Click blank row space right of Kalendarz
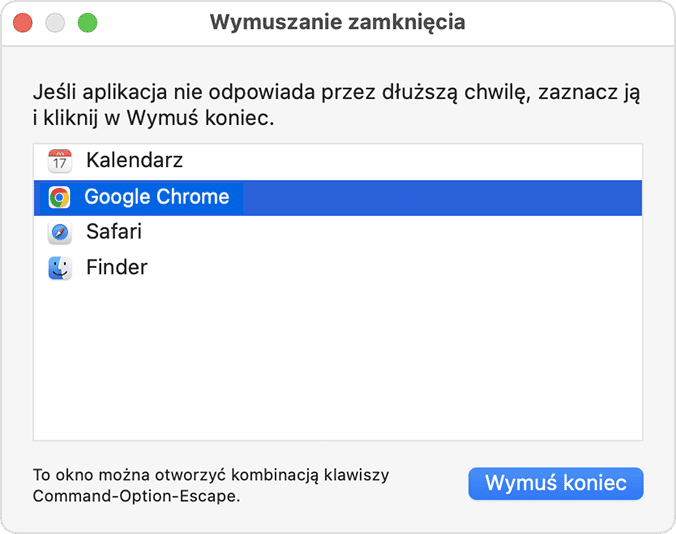The image size is (676, 534). (412, 161)
